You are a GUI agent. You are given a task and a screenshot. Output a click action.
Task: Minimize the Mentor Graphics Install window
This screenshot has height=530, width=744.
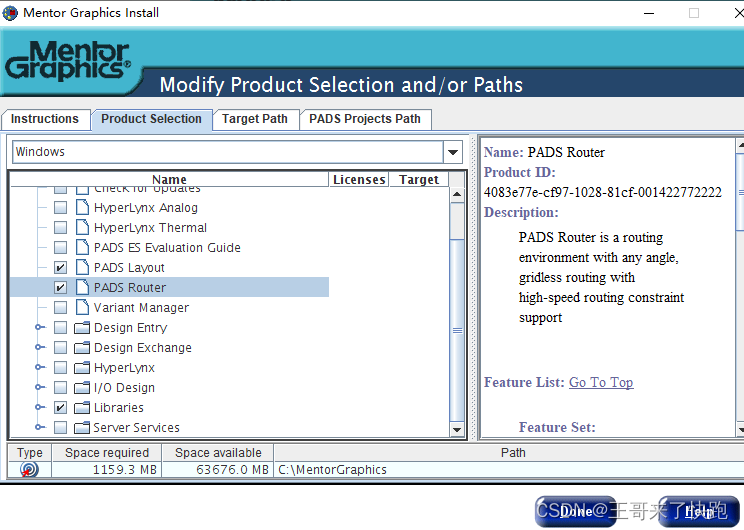(649, 13)
